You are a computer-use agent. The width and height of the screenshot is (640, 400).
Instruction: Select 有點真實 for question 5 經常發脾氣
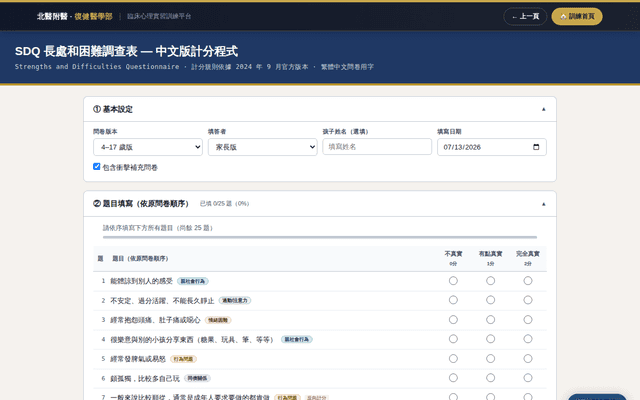pyautogui.click(x=491, y=358)
